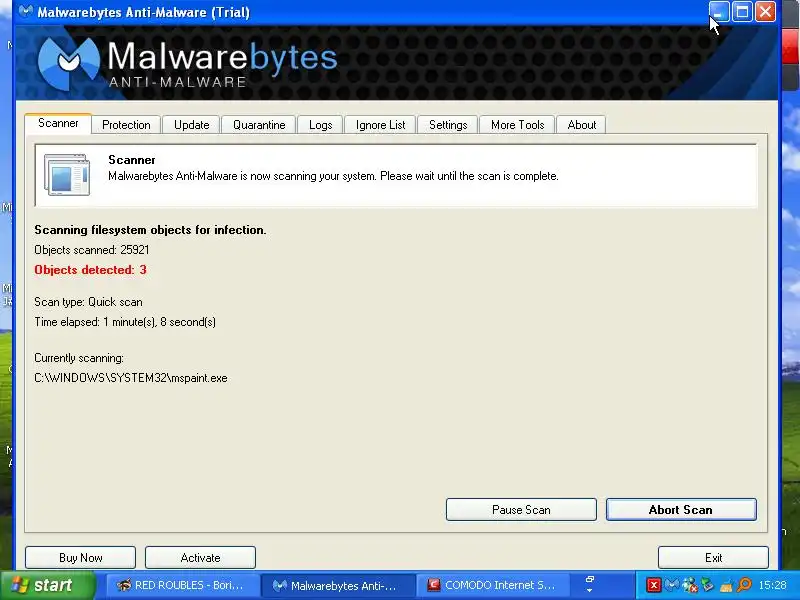Click the green arrow download tray icon
Image resolution: width=800 pixels, height=600 pixels.
708,585
